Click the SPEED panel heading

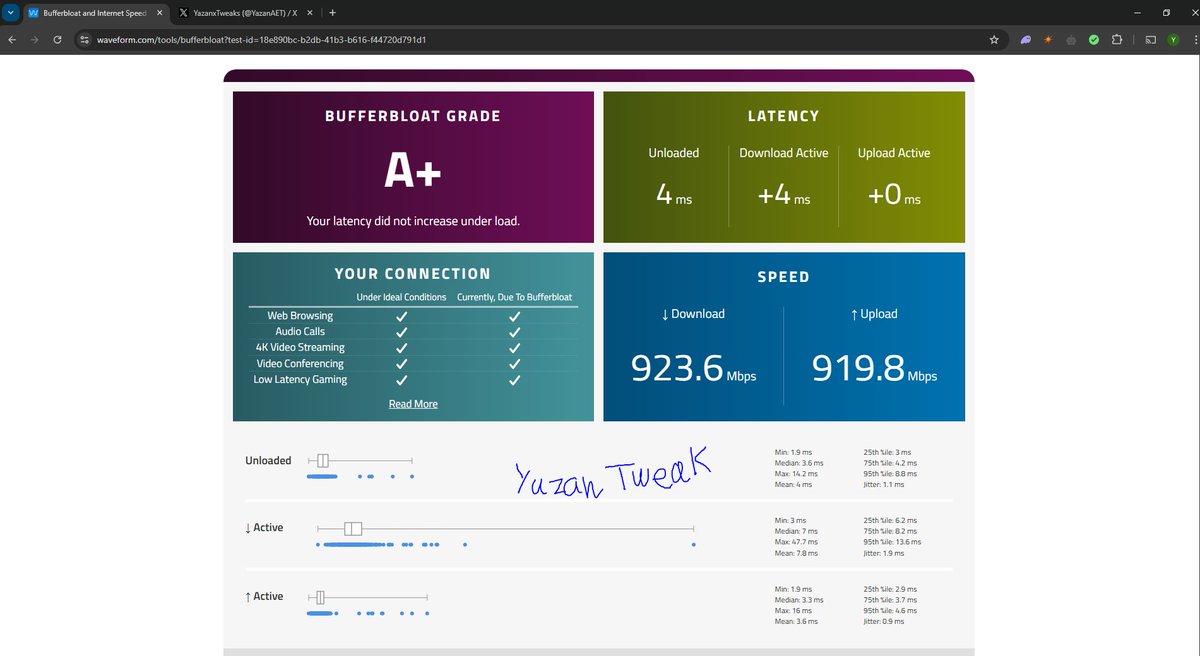(784, 277)
